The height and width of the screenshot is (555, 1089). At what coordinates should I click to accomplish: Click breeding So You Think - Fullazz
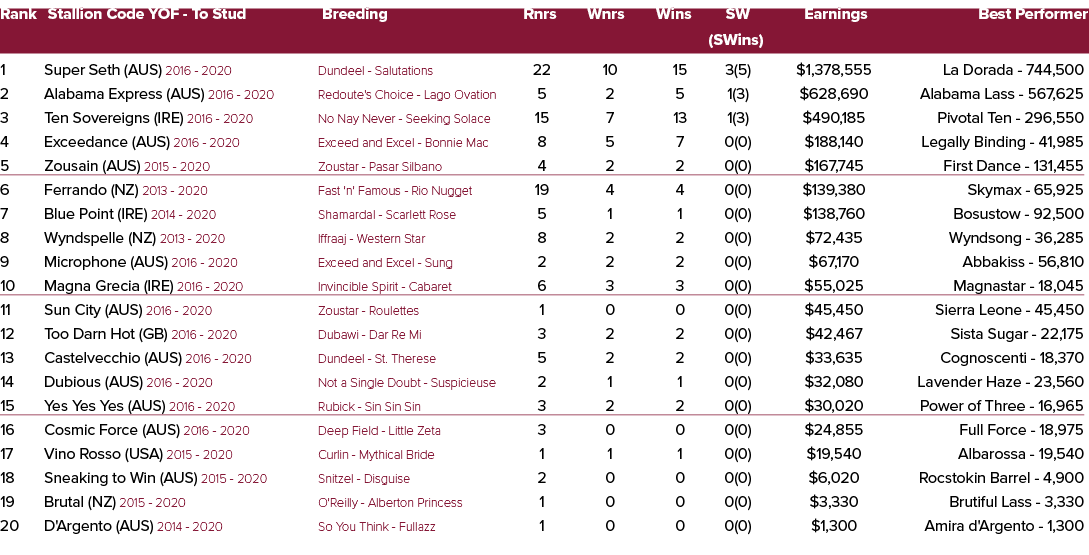(x=377, y=527)
